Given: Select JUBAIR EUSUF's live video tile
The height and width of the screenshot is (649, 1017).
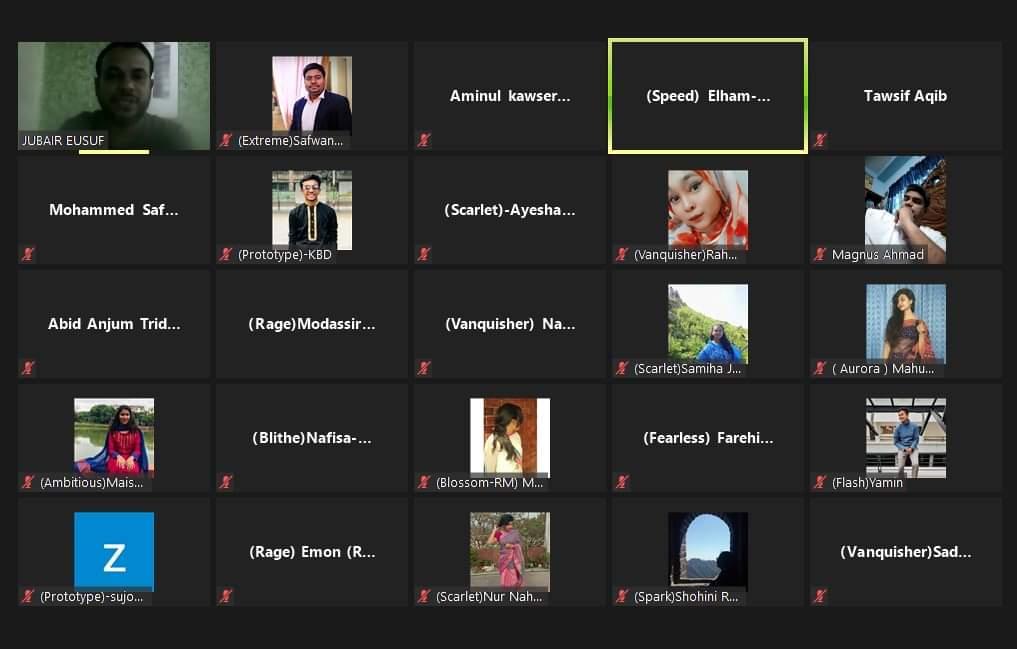Looking at the screenshot, I should (x=114, y=96).
